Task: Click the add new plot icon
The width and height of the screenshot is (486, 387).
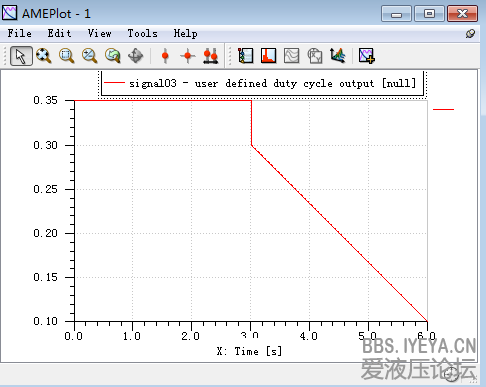Action: [367, 56]
